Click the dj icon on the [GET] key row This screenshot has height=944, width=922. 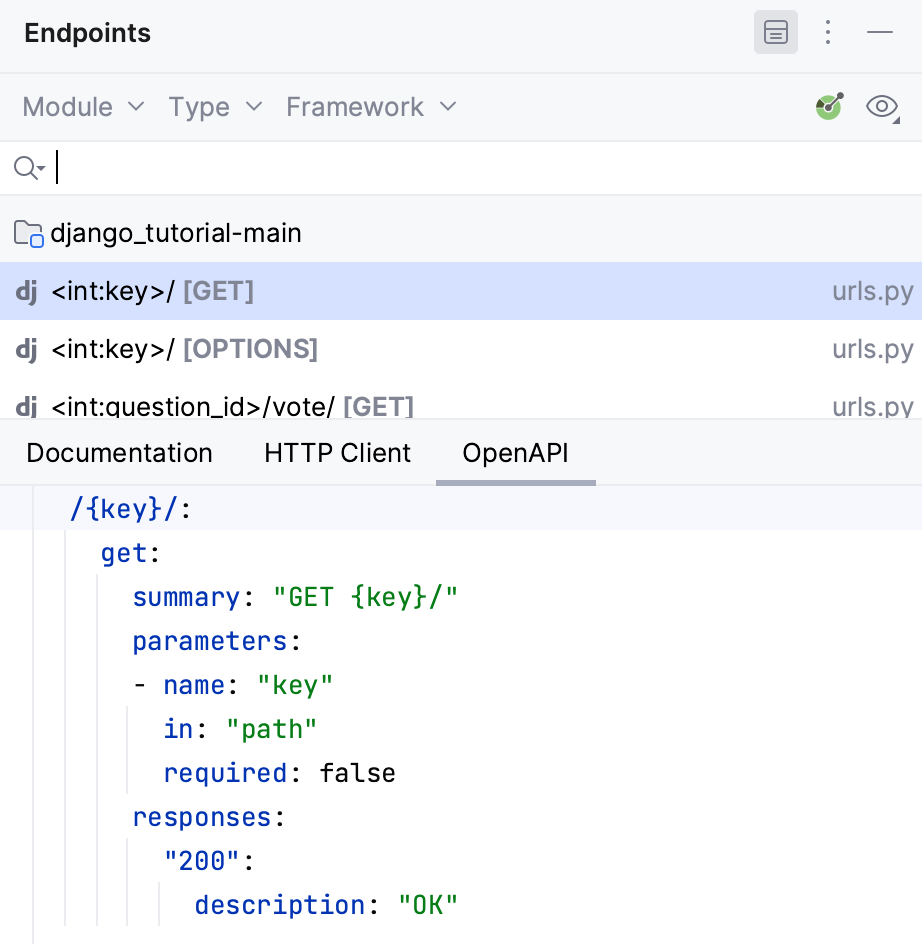[26, 292]
